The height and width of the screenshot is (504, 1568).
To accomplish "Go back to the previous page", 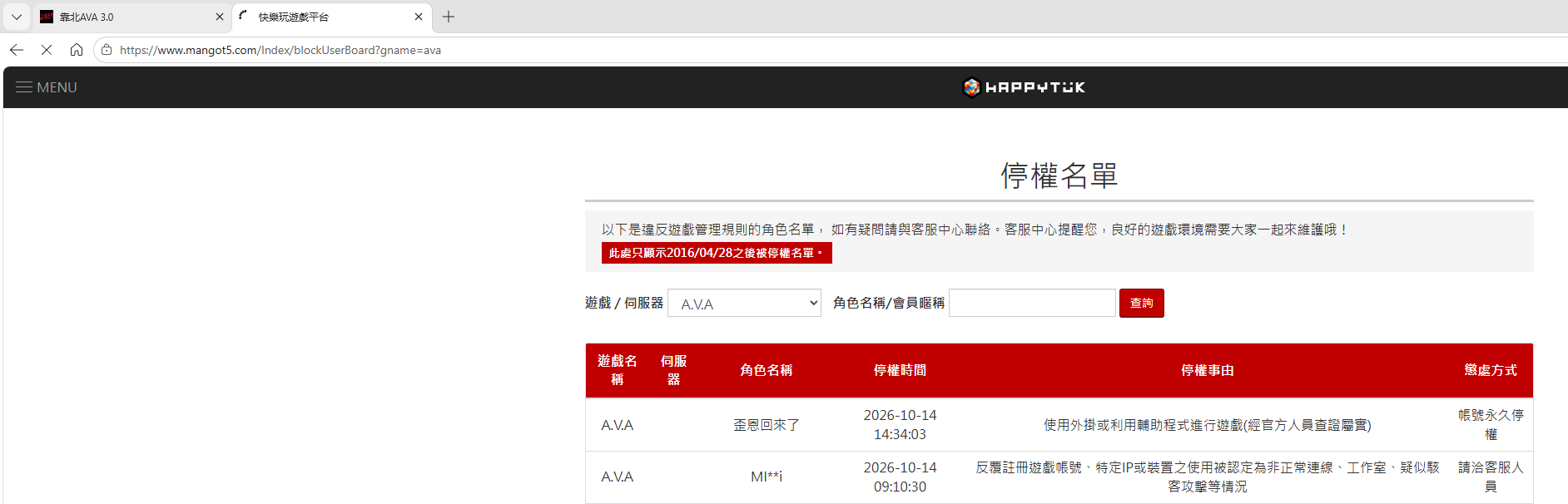I will 17,50.
